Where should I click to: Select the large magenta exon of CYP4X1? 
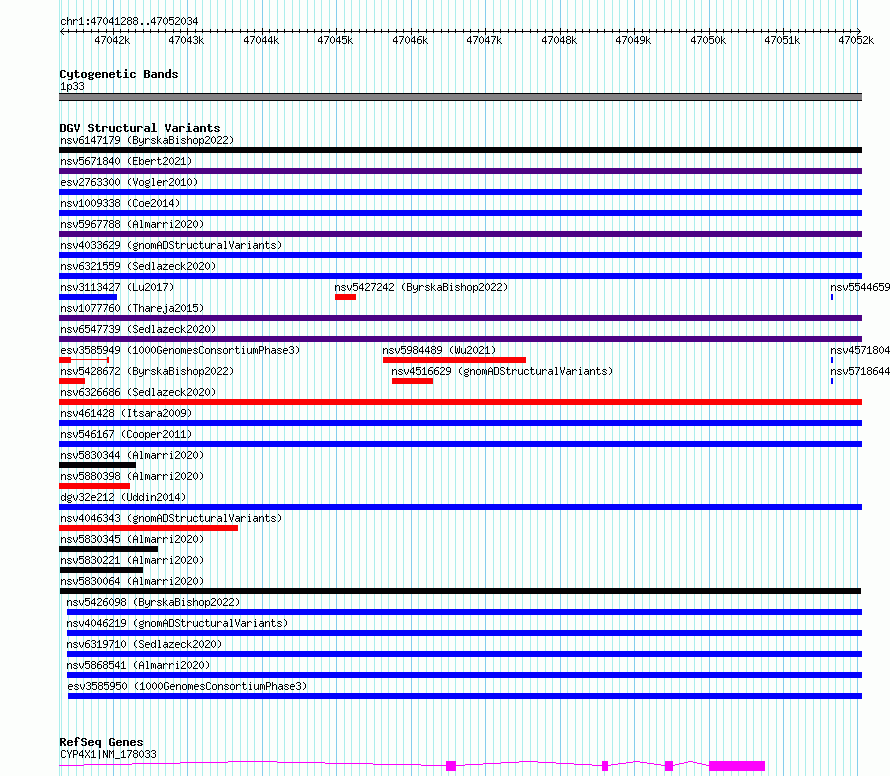pyautogui.click(x=737, y=766)
